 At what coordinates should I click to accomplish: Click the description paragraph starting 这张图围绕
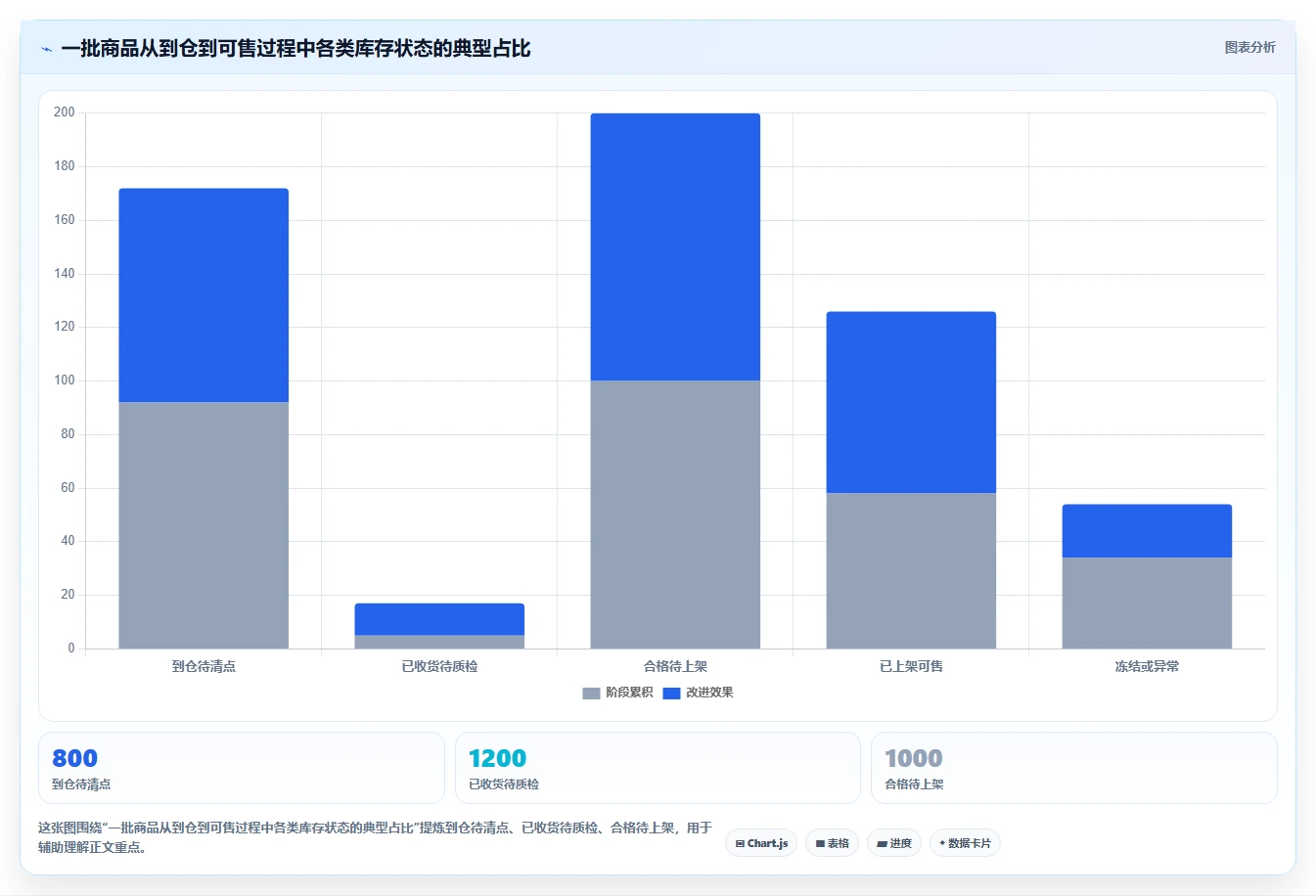(x=376, y=837)
